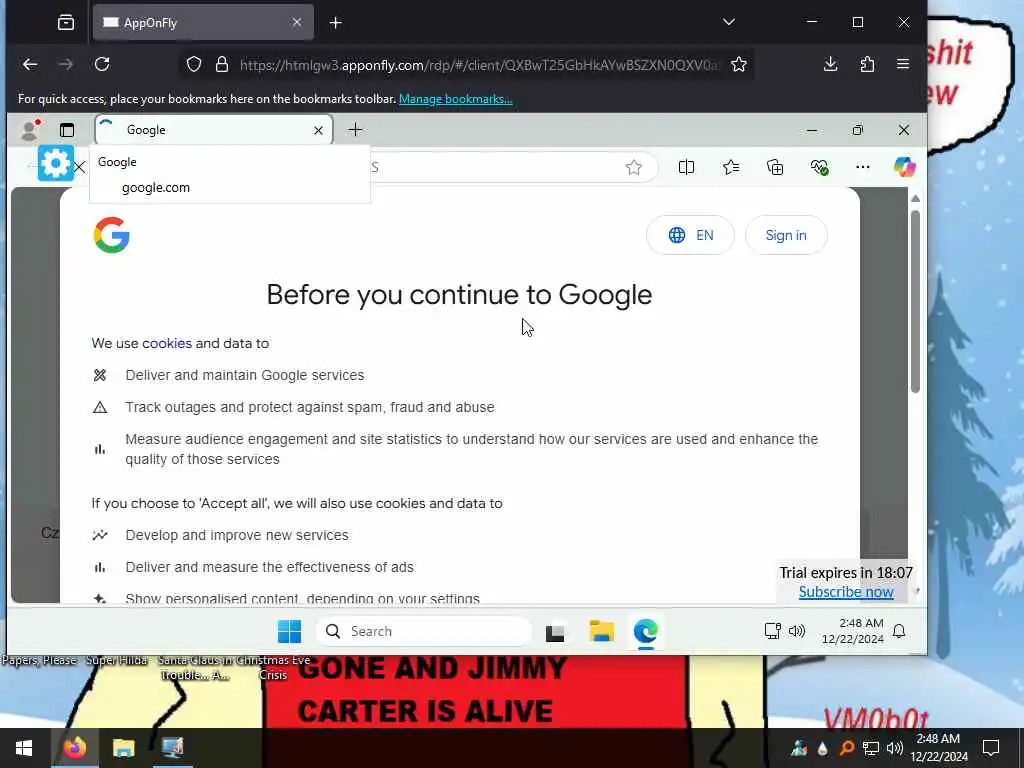Toggle Edge split screen icon
The width and height of the screenshot is (1024, 768).
tap(686, 167)
